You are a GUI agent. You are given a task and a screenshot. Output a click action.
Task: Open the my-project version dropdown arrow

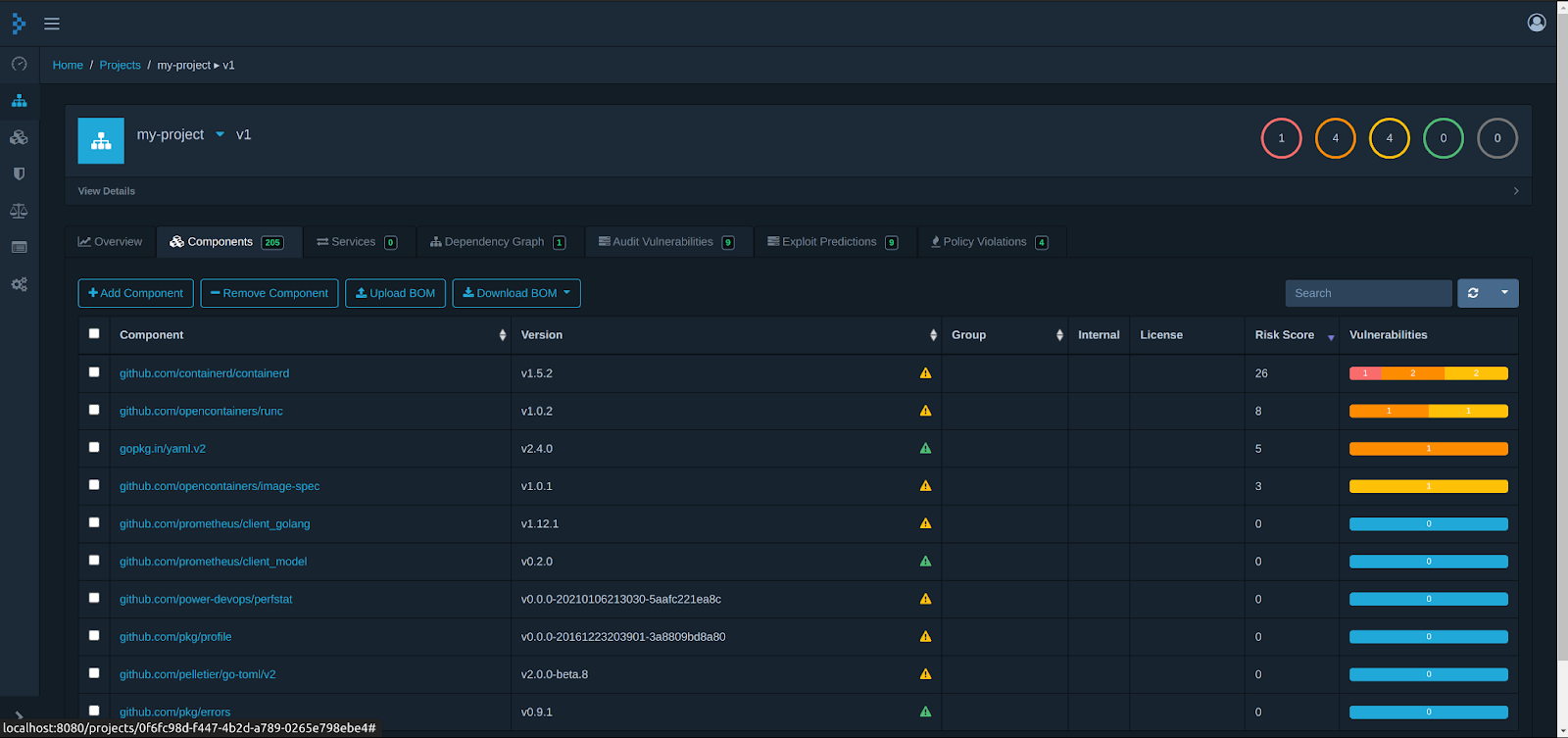pyautogui.click(x=220, y=134)
